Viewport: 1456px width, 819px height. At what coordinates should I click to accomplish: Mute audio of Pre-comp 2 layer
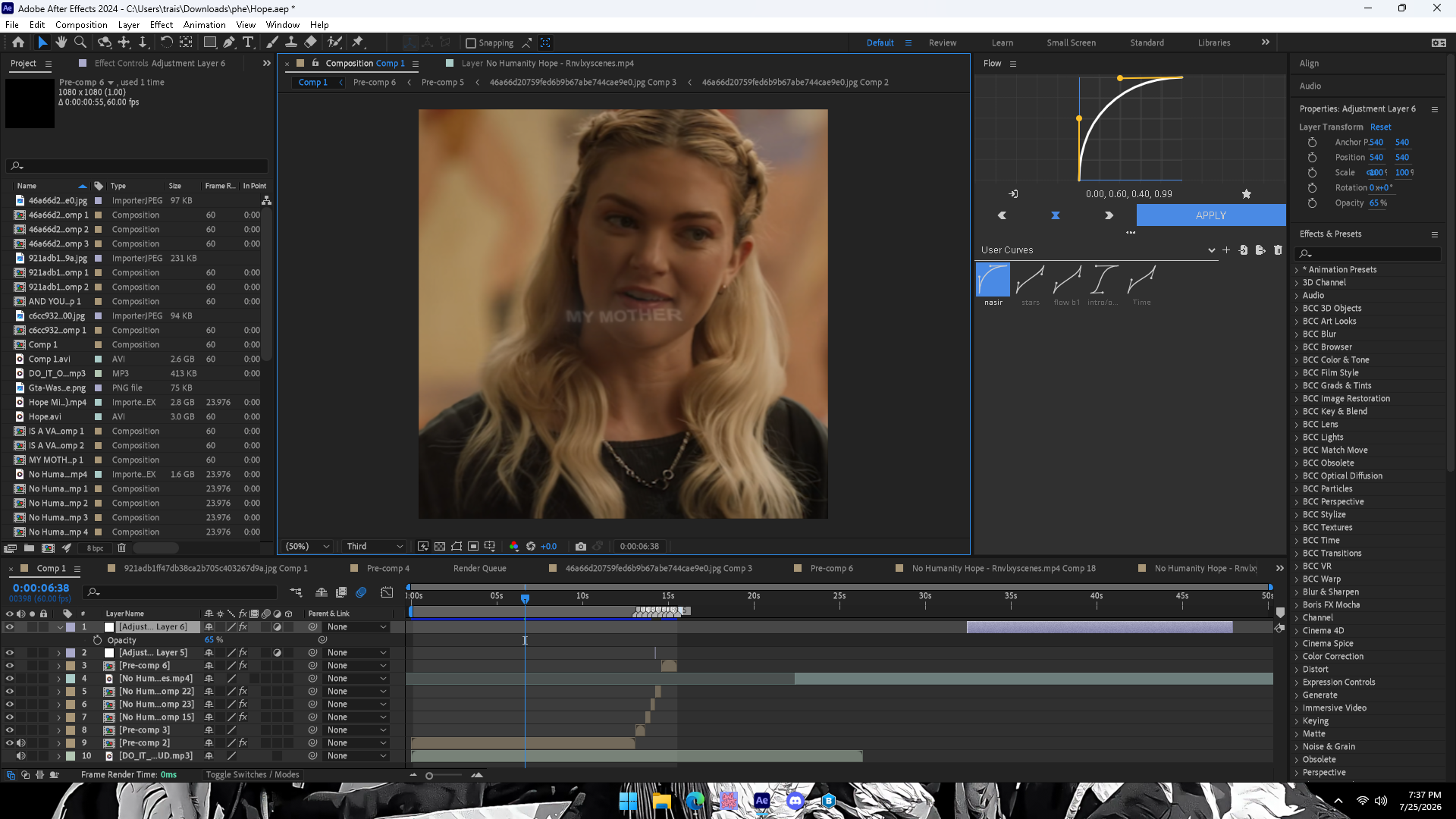(20, 743)
